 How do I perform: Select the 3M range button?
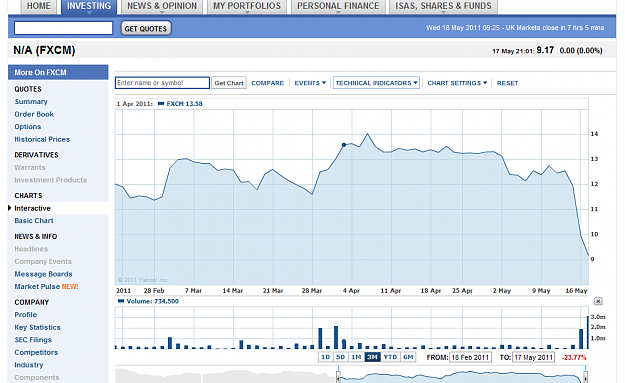372,357
